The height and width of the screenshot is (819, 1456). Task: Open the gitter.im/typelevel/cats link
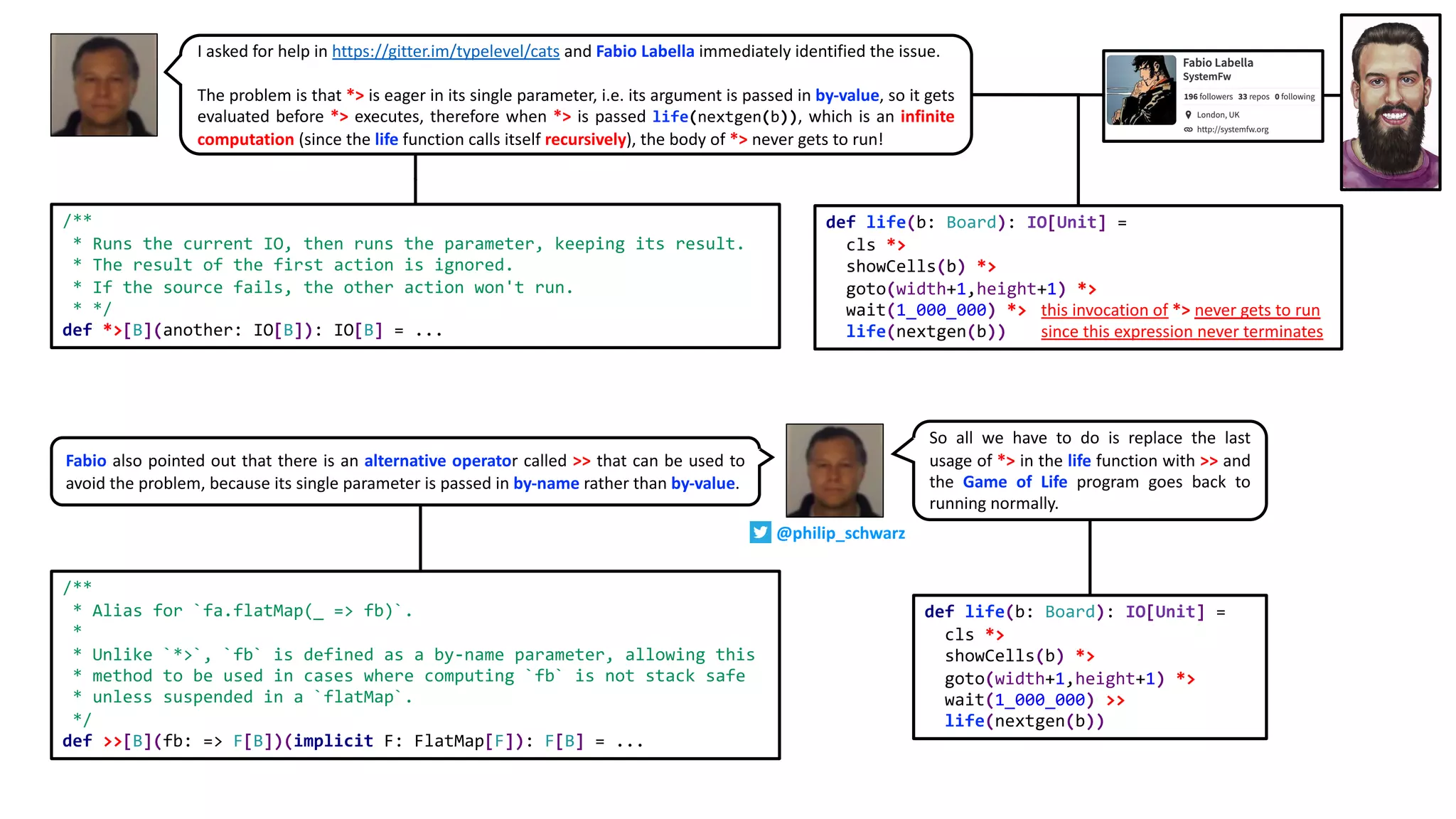pos(445,51)
